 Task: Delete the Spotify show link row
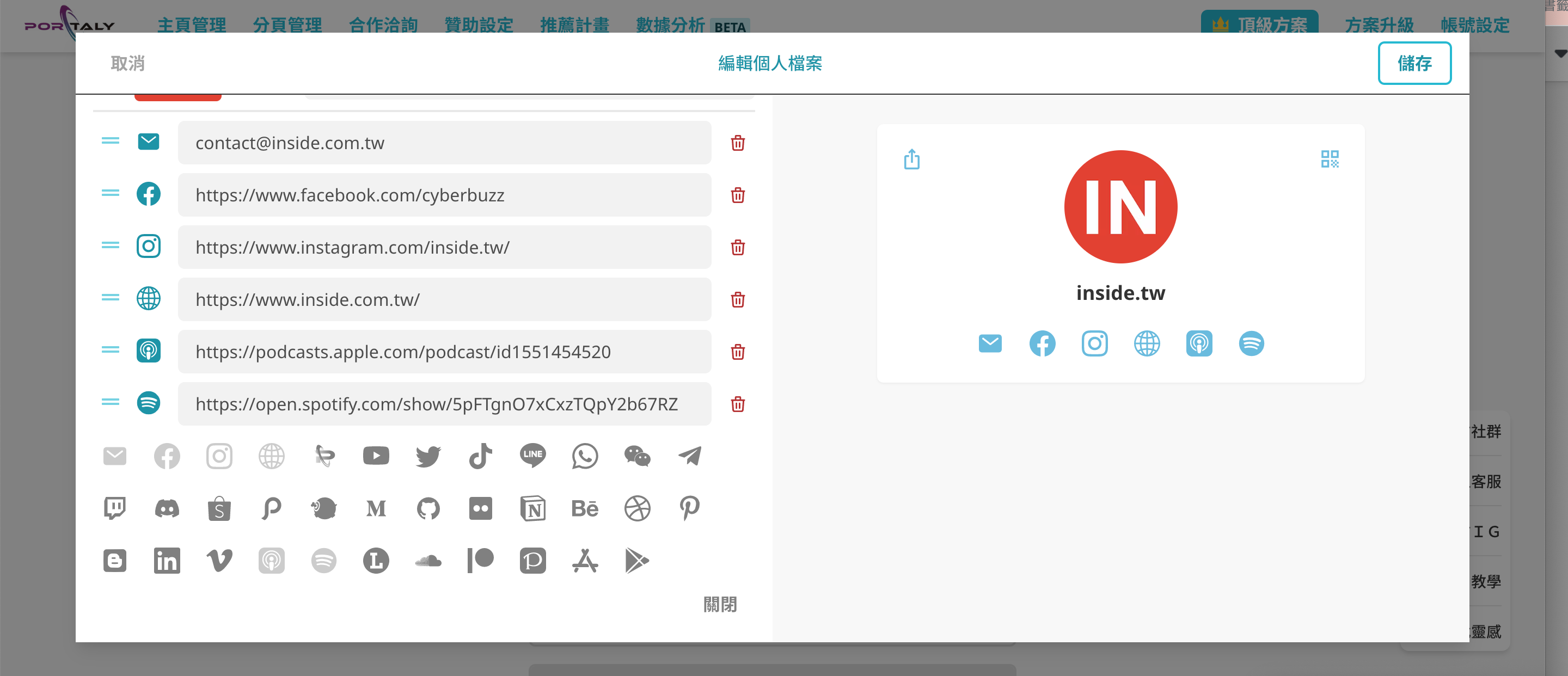click(738, 404)
